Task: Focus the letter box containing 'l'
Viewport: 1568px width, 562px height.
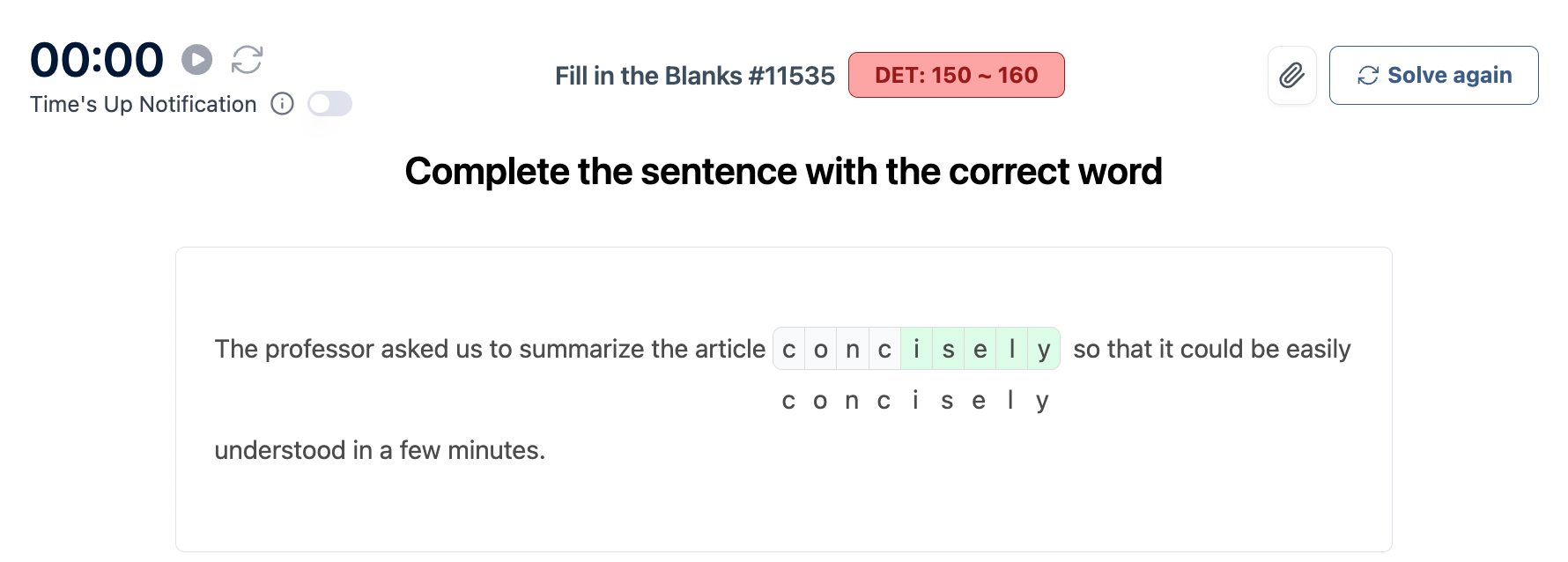Action: point(1012,350)
